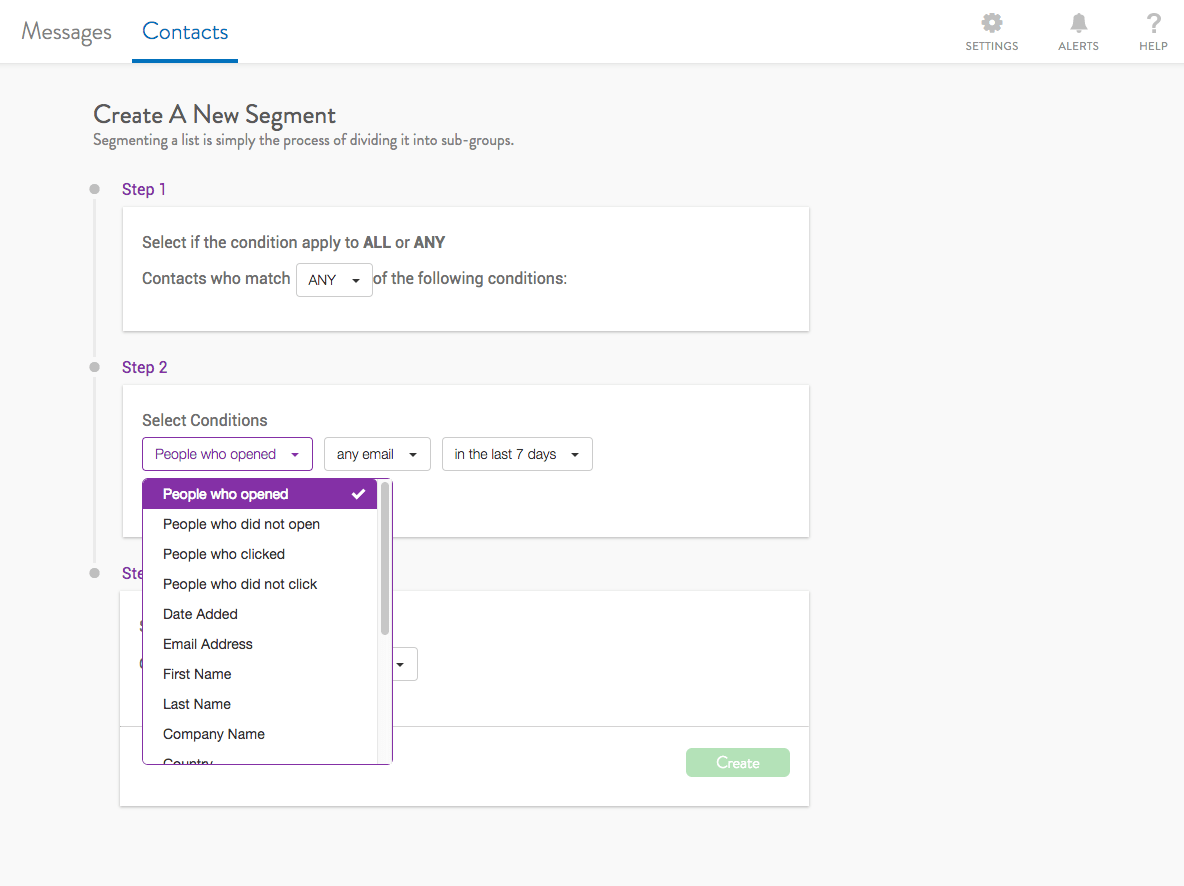The image size is (1184, 886).
Task: Choose "People who clicked" from the list
Action: click(224, 554)
